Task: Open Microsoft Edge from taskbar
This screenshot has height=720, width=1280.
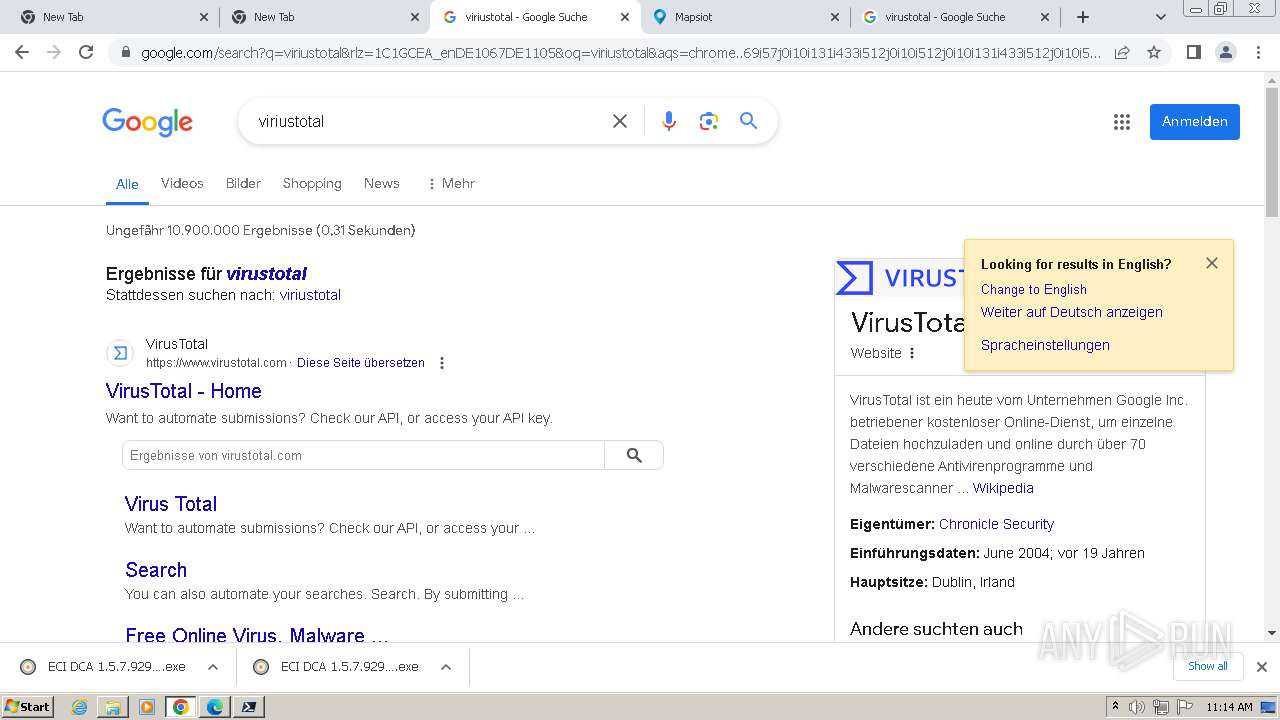Action: coord(214,707)
